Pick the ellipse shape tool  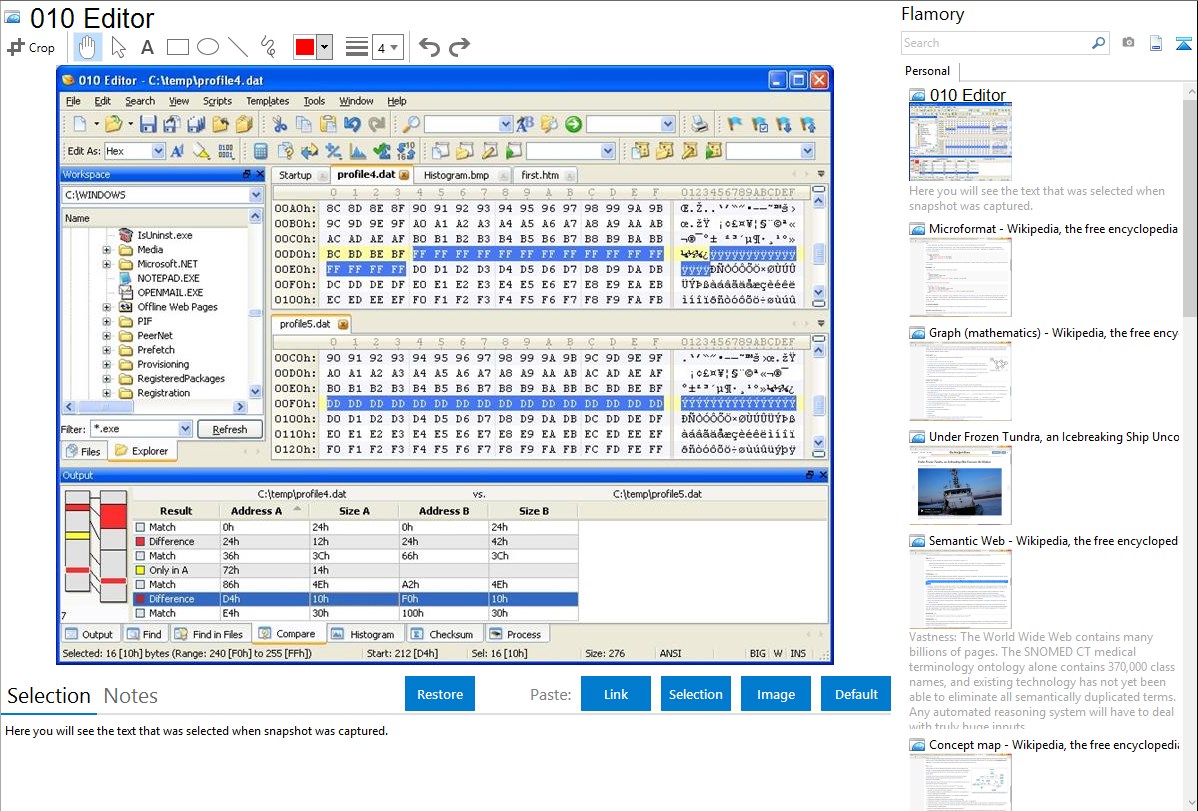(x=208, y=47)
